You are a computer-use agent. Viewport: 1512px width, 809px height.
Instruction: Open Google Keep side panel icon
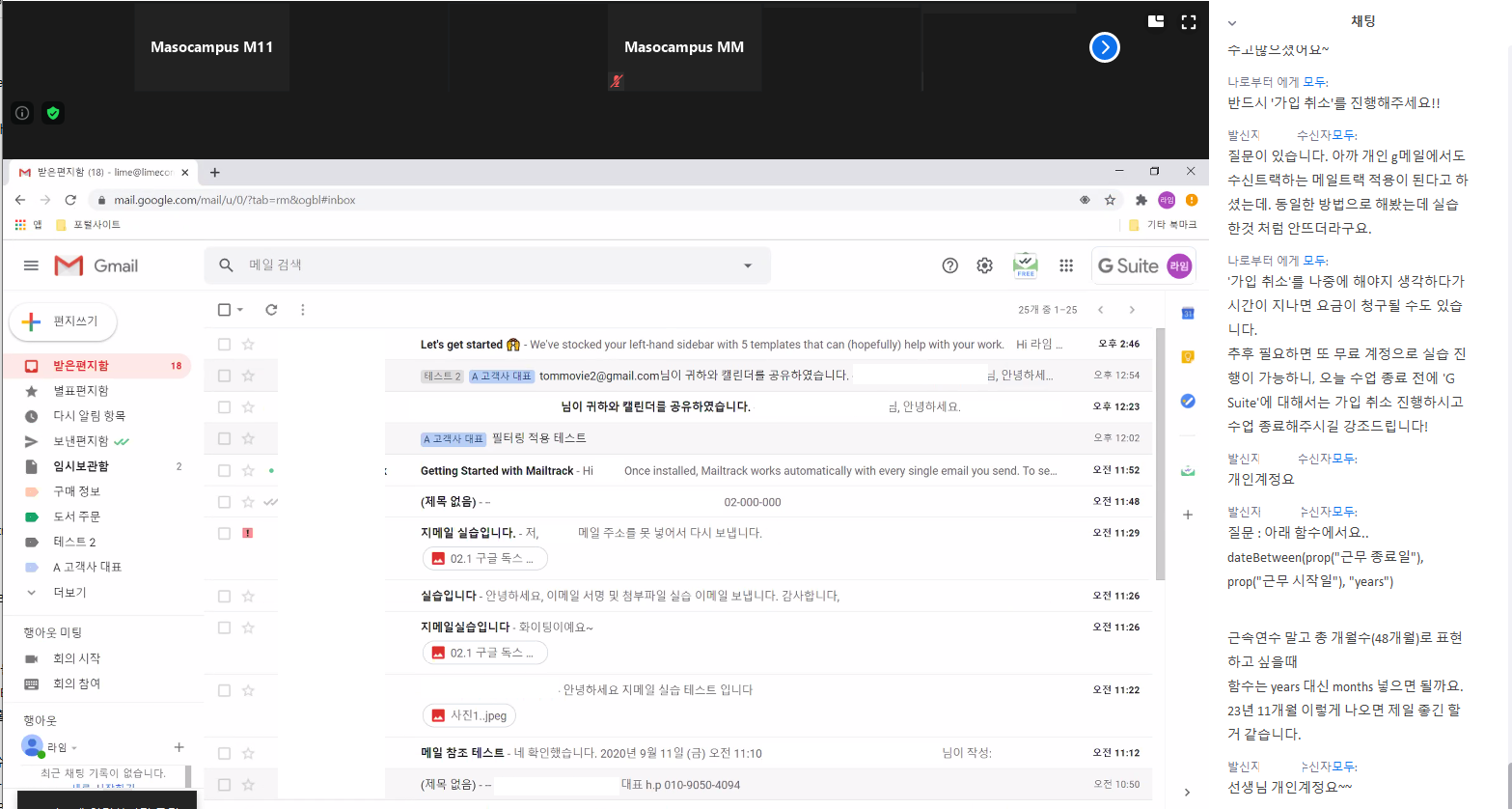pyautogui.click(x=1188, y=357)
